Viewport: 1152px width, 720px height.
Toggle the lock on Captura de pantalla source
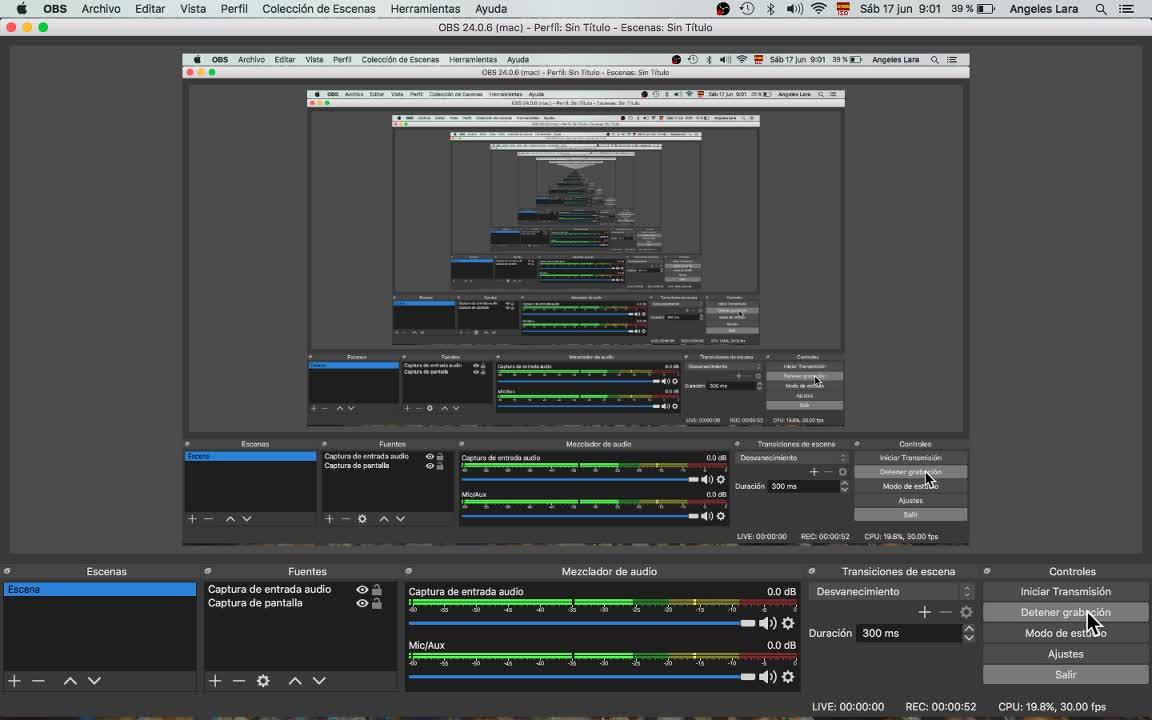coord(377,603)
